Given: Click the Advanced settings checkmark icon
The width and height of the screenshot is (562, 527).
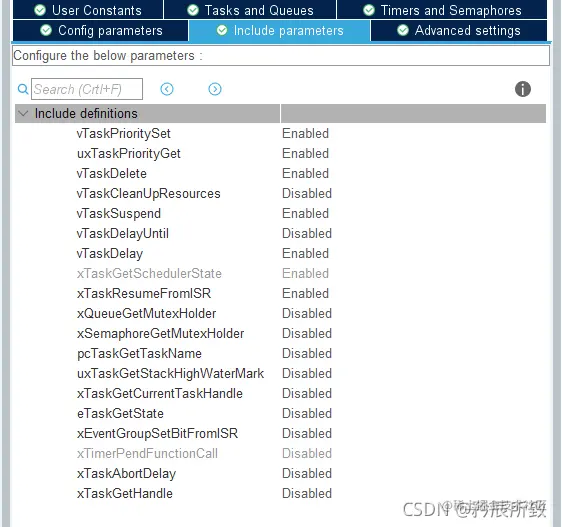Looking at the screenshot, I should coord(403,30).
